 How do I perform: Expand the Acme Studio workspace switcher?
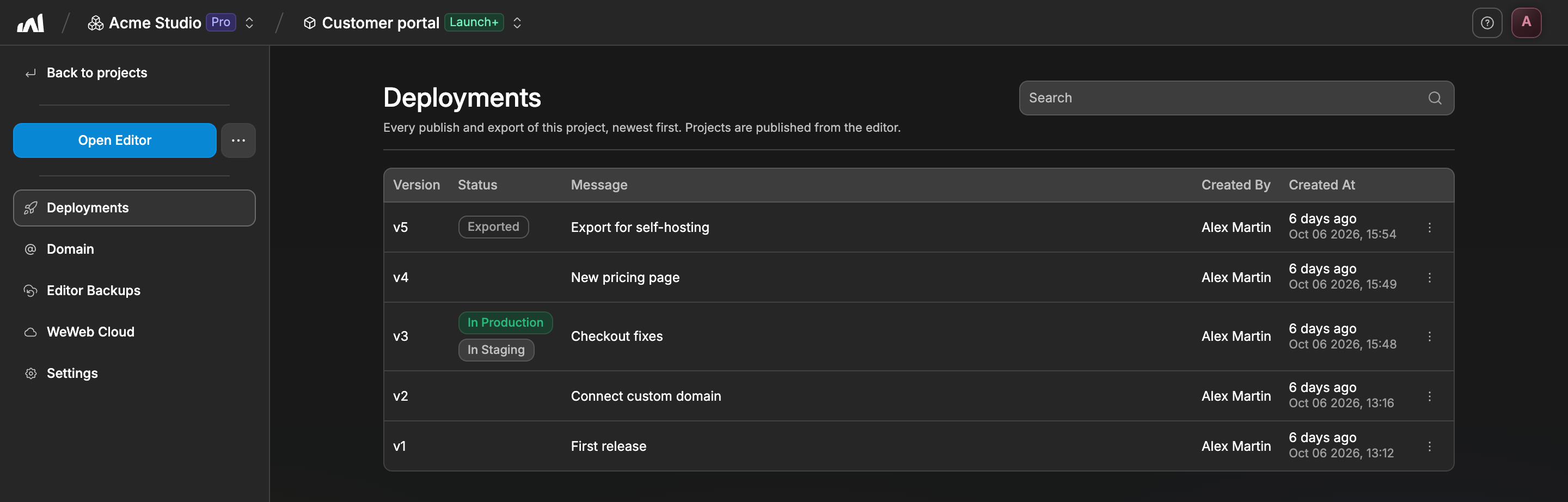point(249,23)
